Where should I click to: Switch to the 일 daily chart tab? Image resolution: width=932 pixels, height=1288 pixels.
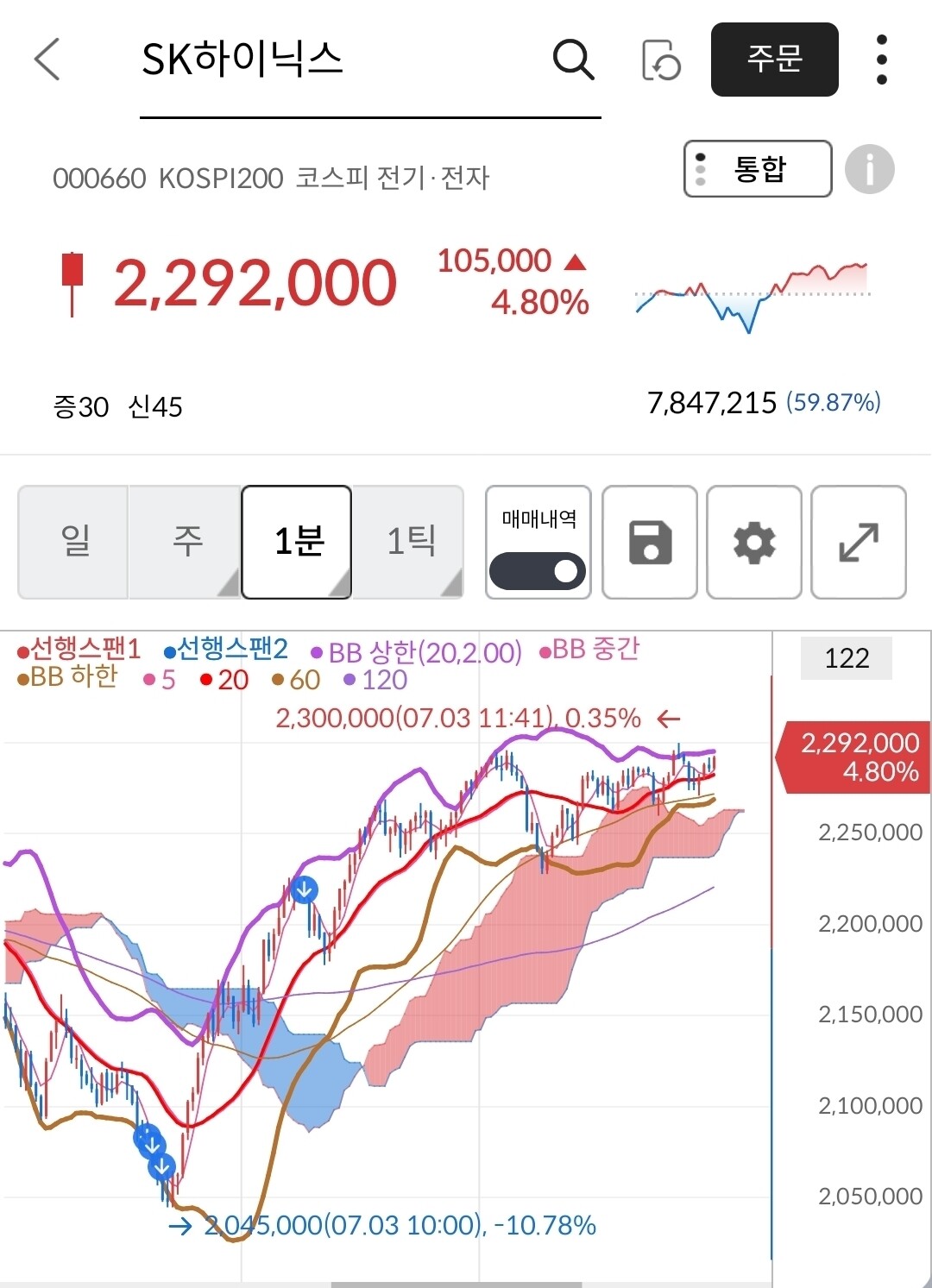(x=73, y=542)
